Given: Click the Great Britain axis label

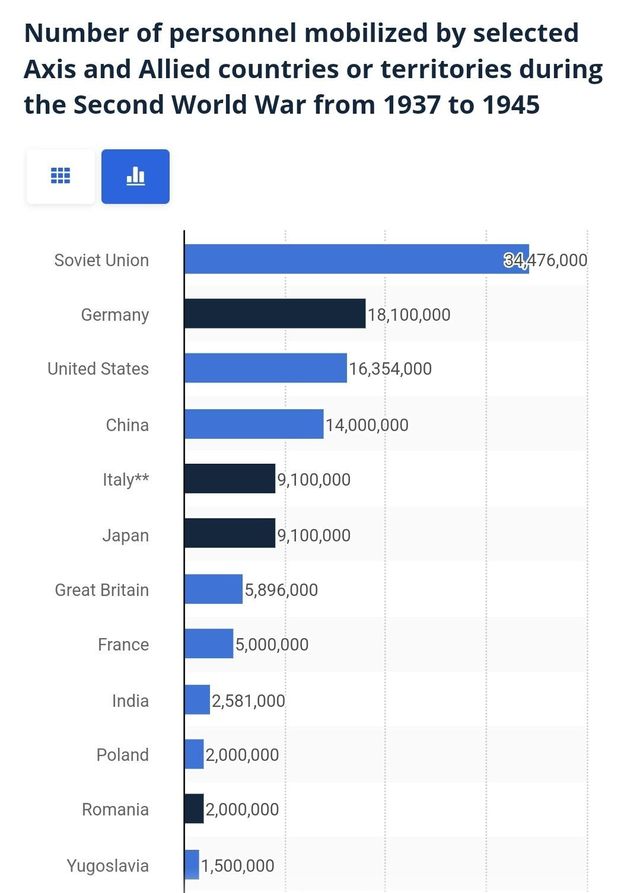Looking at the screenshot, I should pos(101,590).
